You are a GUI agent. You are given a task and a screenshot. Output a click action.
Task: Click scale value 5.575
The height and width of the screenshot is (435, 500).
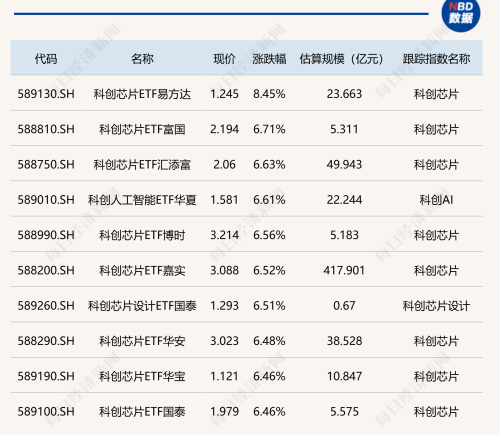tap(344, 412)
